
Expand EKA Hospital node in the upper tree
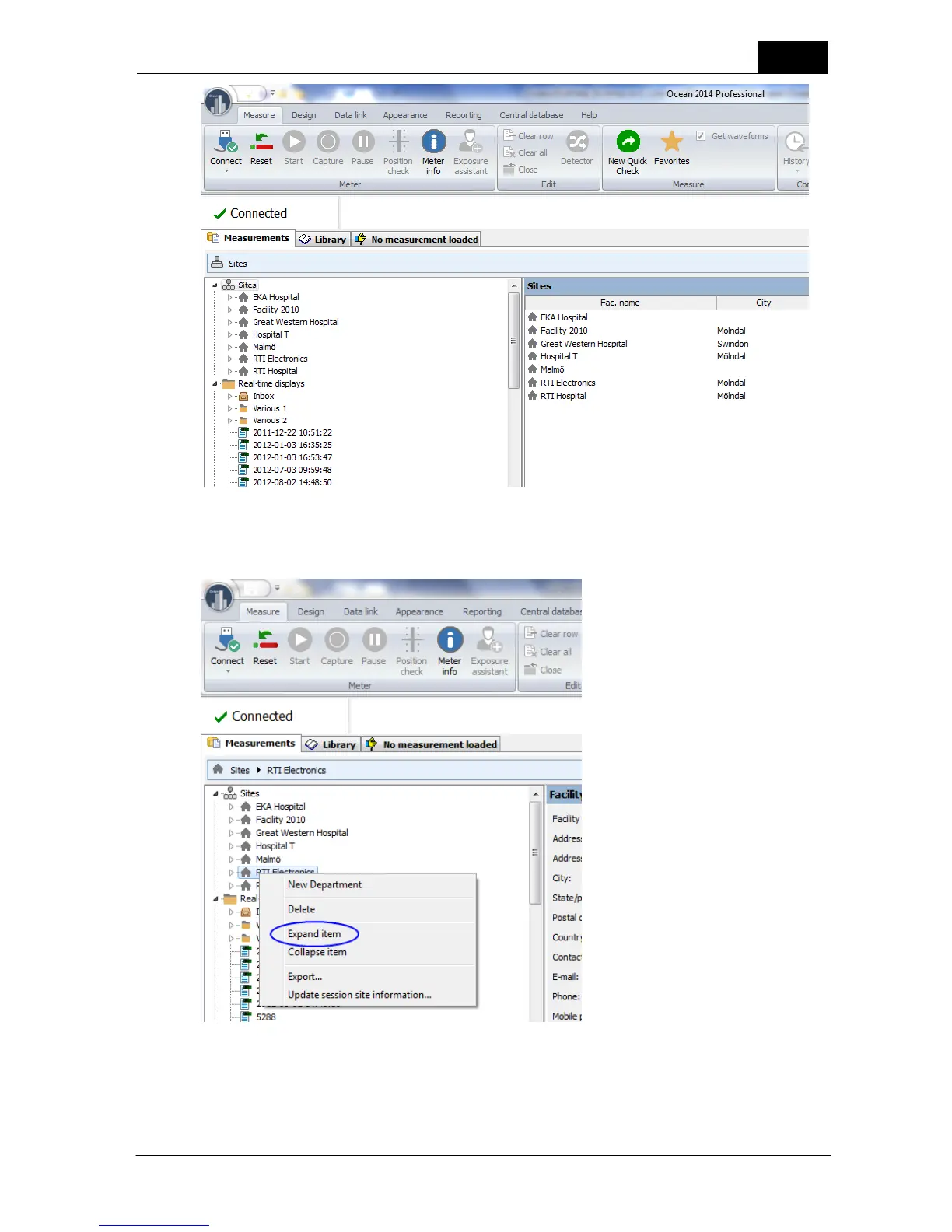click(229, 298)
